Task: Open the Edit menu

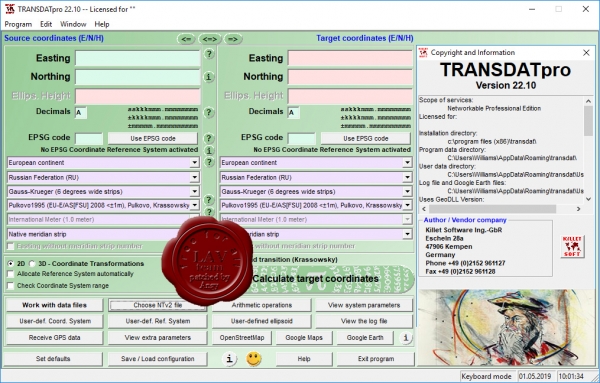Action: coord(46,24)
